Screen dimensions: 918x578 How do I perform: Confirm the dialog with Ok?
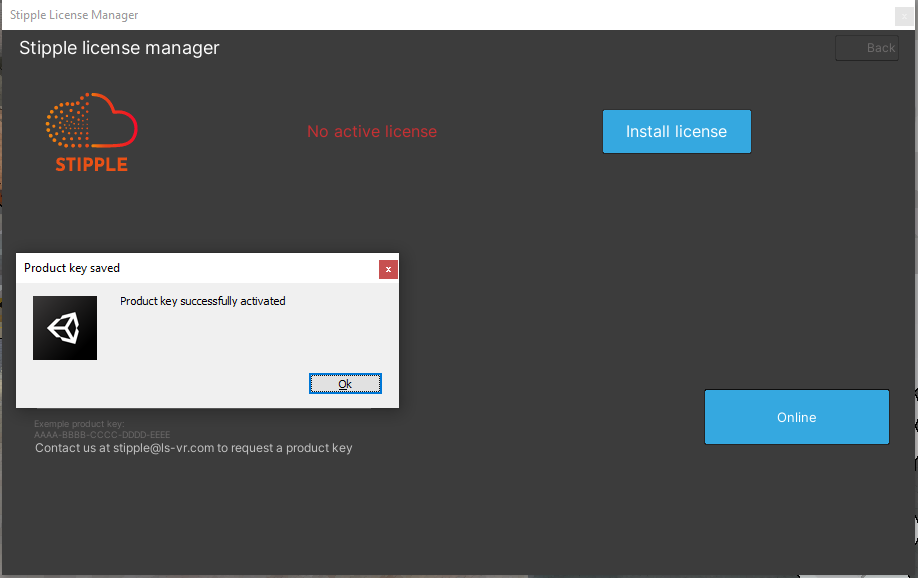[x=345, y=384]
